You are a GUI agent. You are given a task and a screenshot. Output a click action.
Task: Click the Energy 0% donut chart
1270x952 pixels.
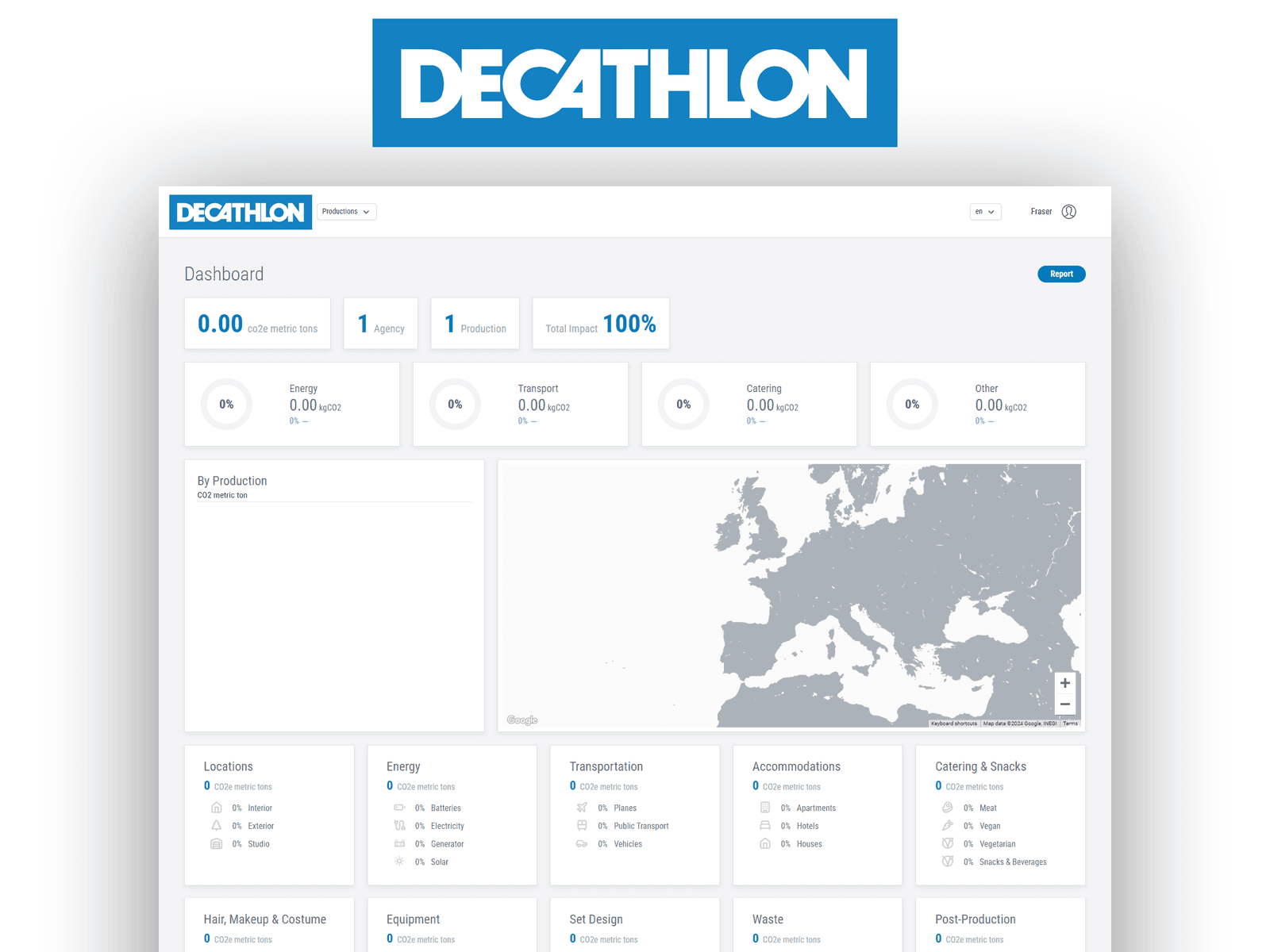(226, 405)
